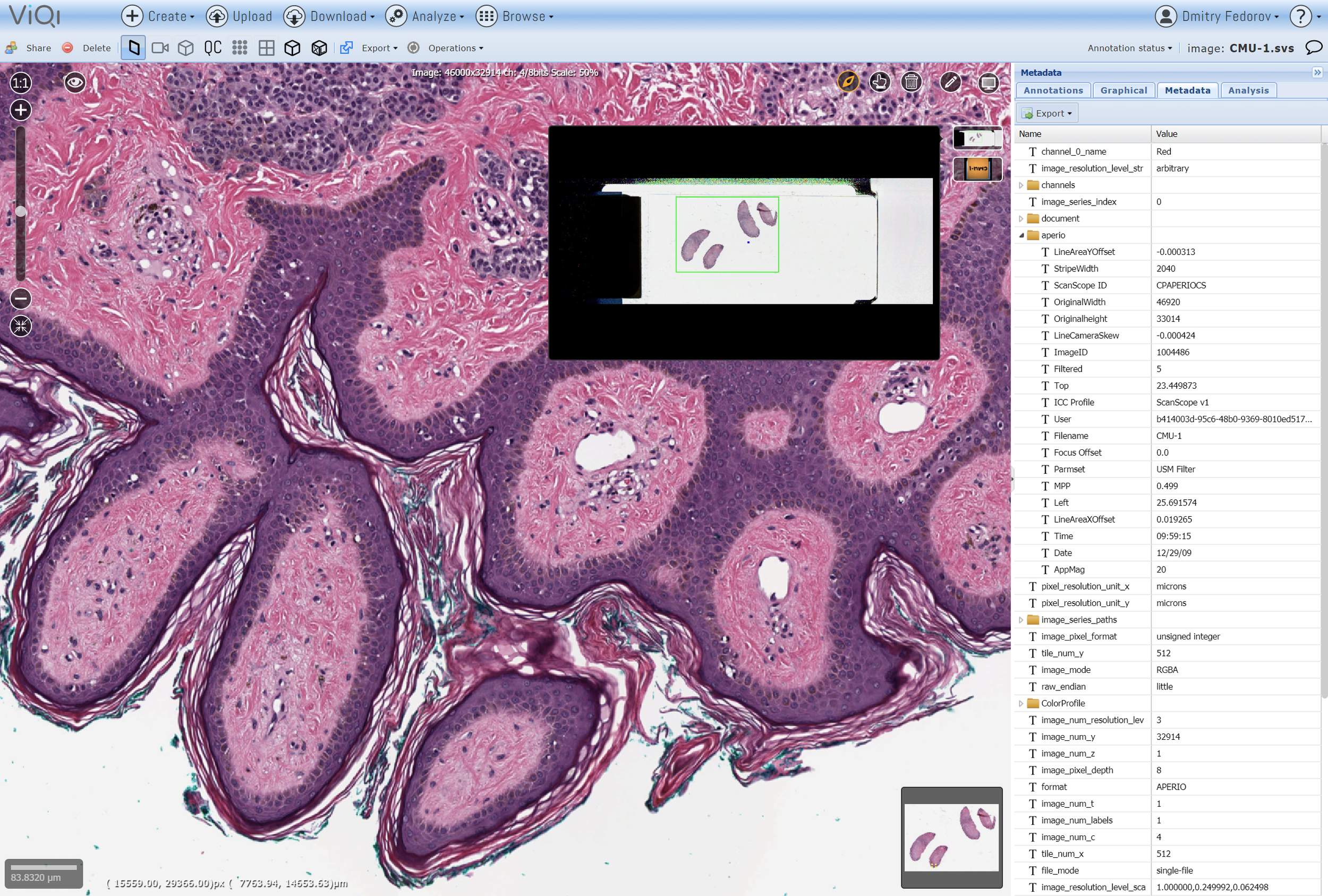Select the slide macro thumbnail
1328x896 pixels.
click(977, 138)
